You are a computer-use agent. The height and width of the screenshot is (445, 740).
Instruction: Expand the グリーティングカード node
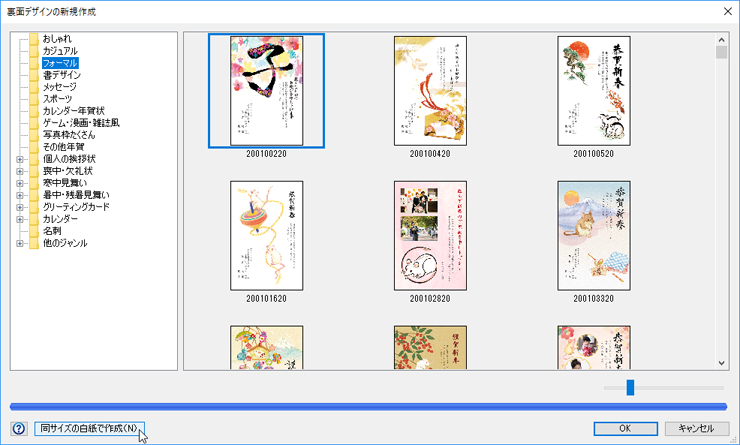coord(19,207)
